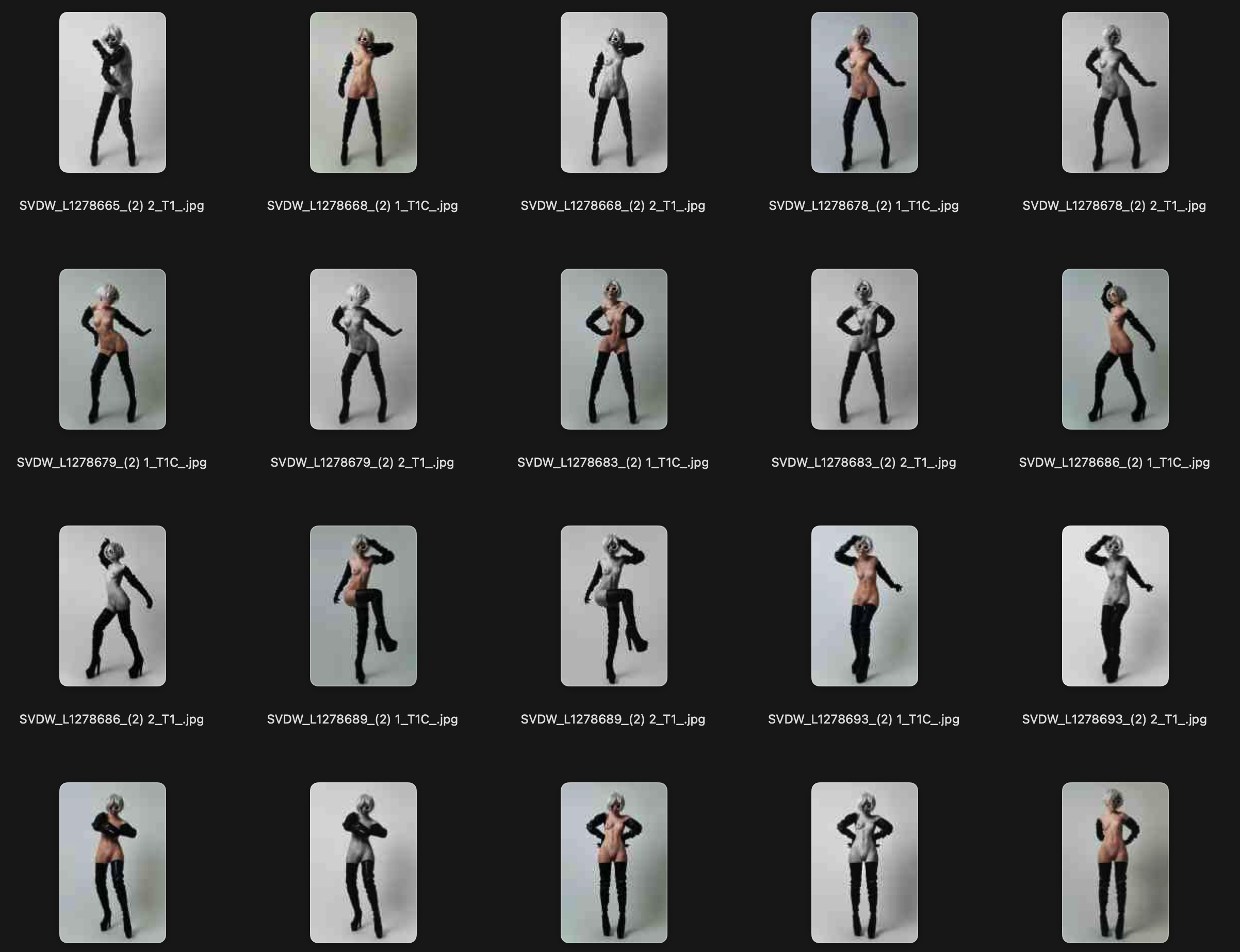Select the SVDW_L1278683_(2) 2_T1_.jpg thumbnail

click(x=863, y=348)
